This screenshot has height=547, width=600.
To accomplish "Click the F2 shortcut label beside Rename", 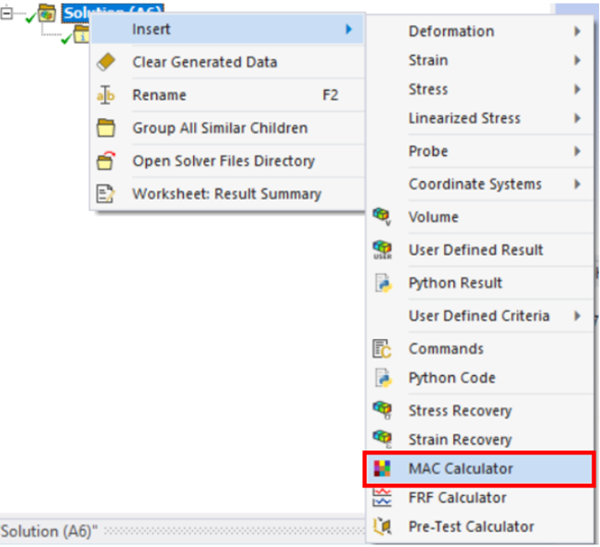I will tap(331, 95).
